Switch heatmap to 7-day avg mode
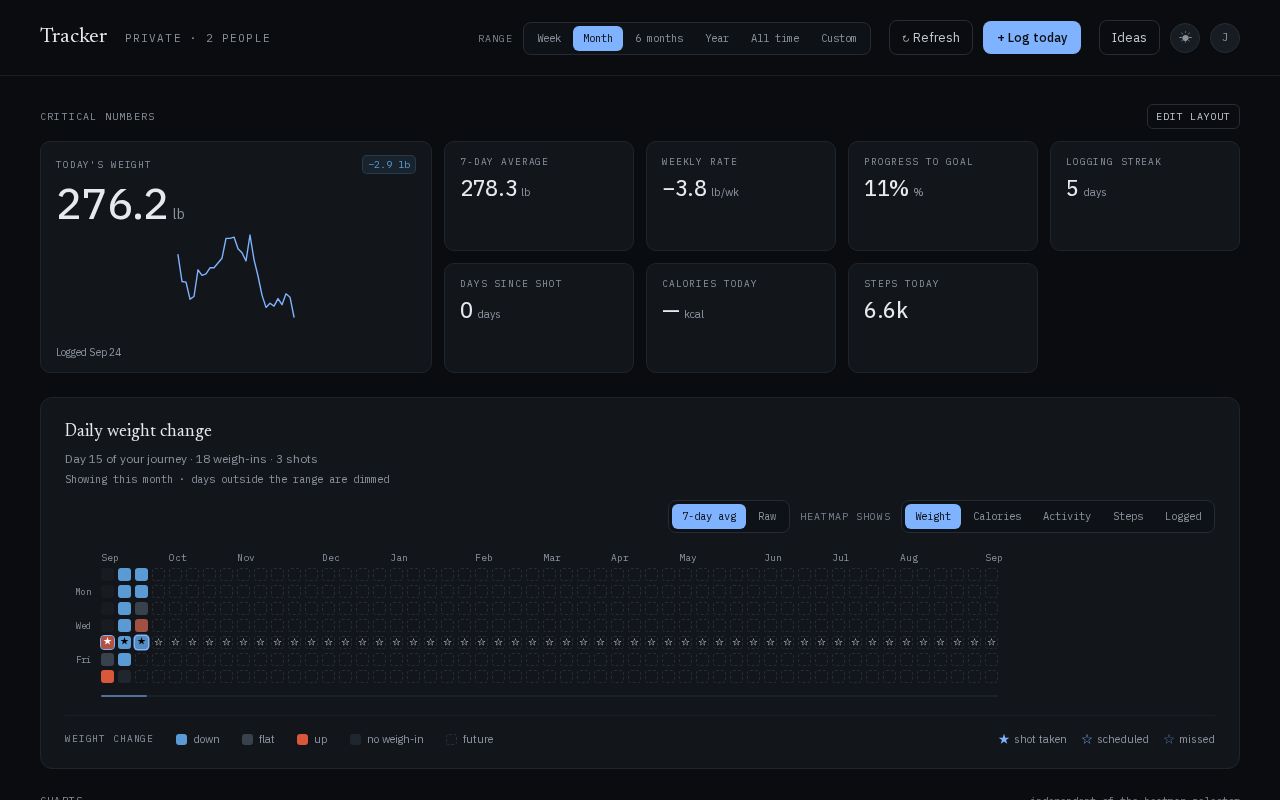 709,516
